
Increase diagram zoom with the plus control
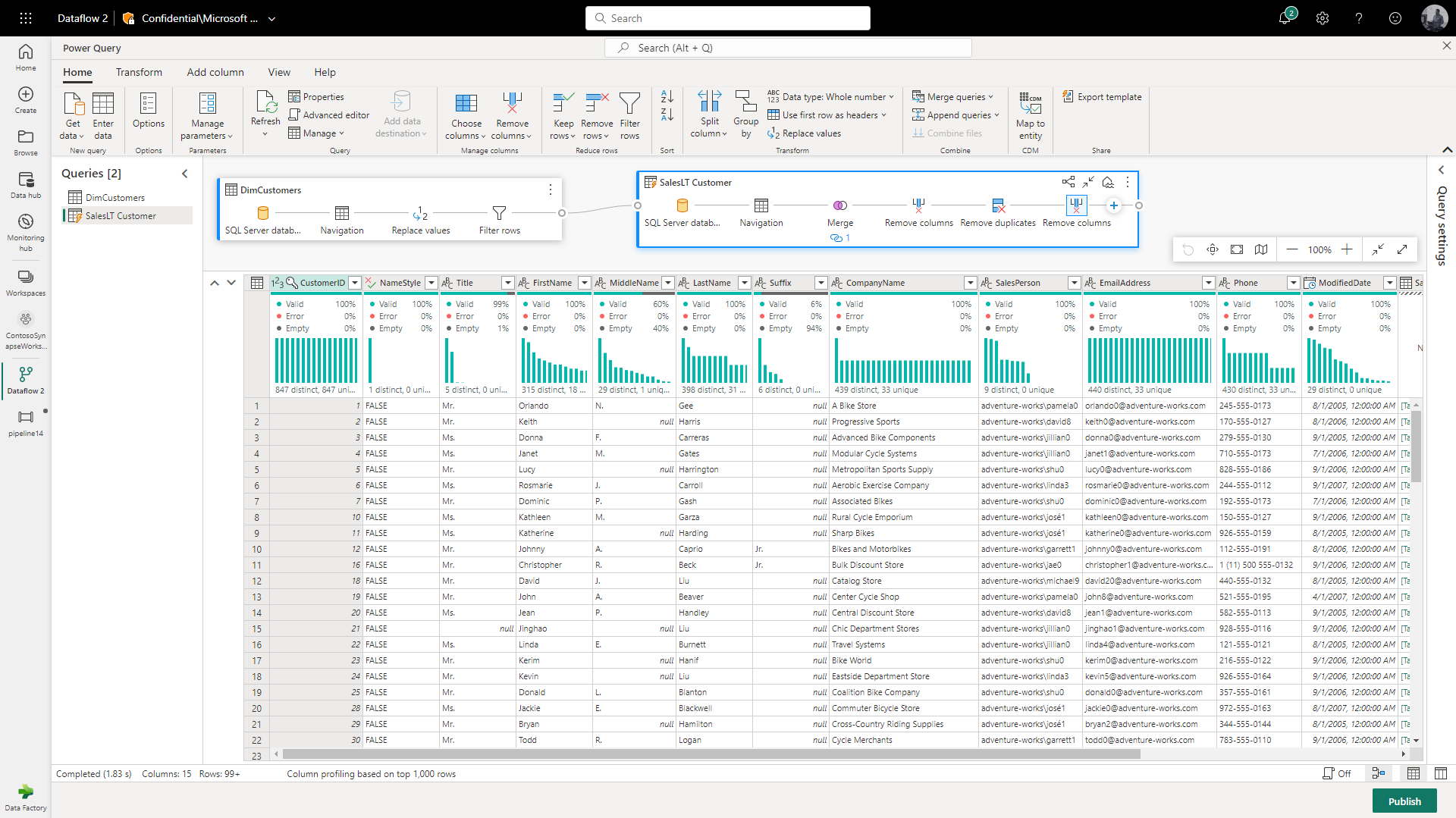point(1348,249)
